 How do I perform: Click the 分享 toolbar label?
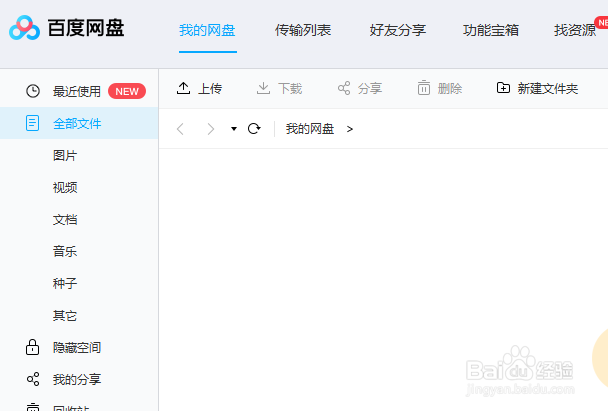(370, 89)
